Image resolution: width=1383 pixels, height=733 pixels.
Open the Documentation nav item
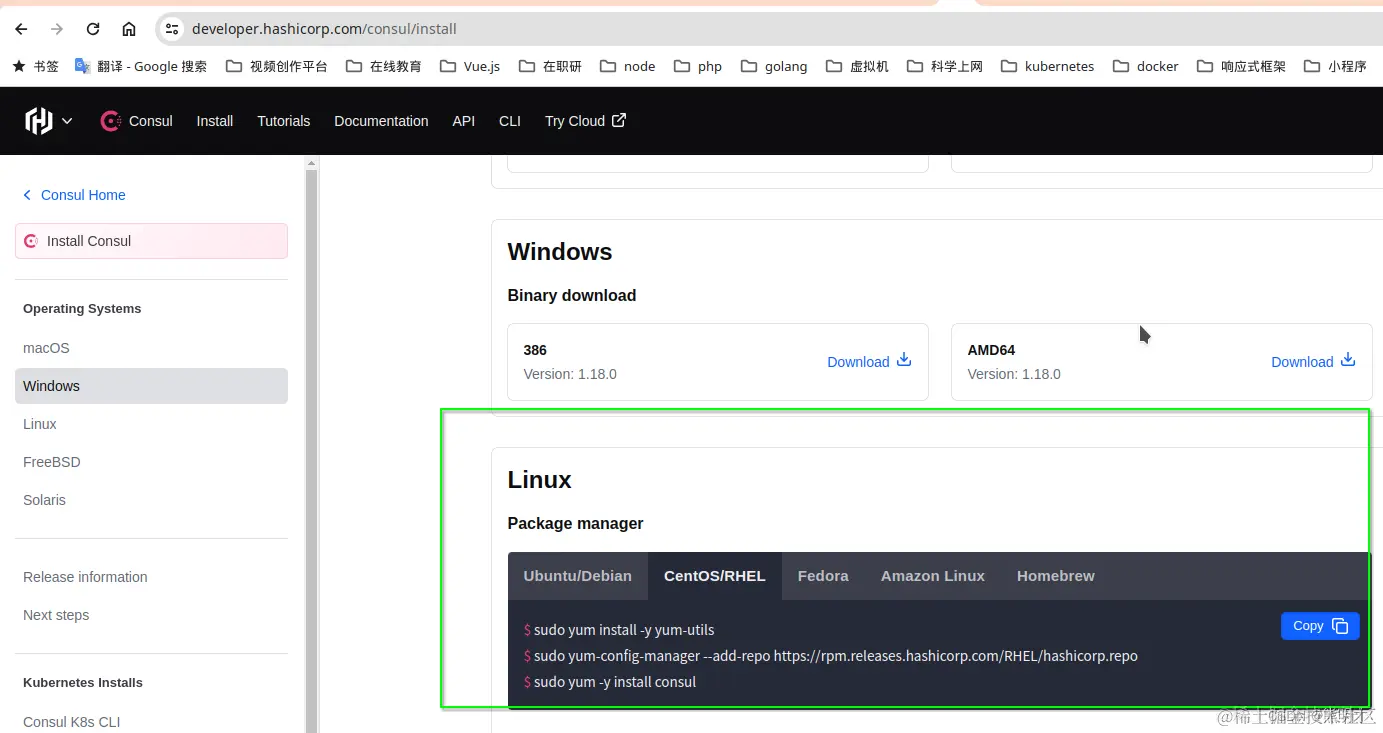[381, 121]
